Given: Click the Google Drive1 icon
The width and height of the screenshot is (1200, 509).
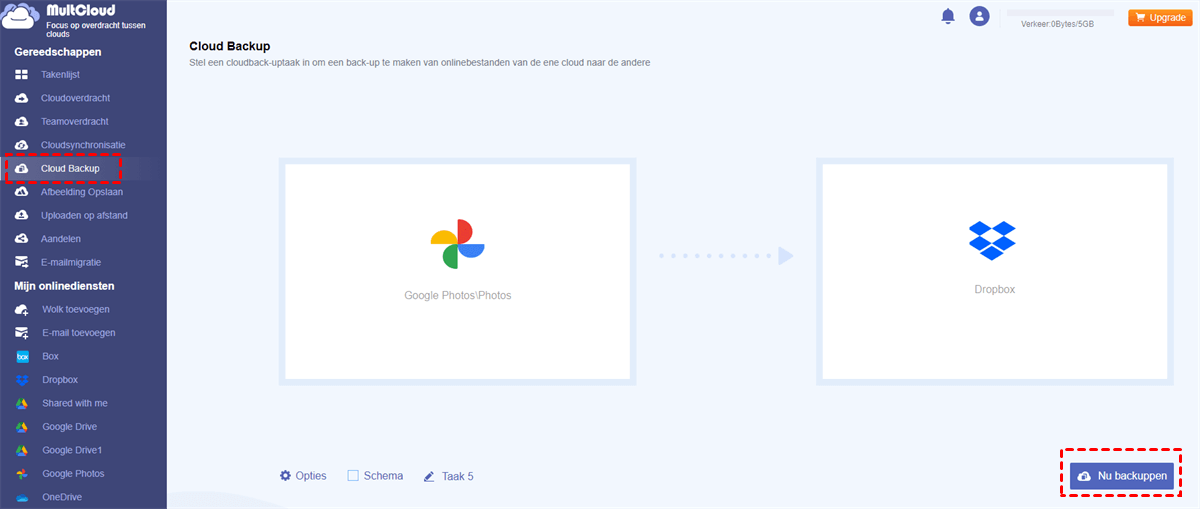Looking at the screenshot, I should [21, 450].
